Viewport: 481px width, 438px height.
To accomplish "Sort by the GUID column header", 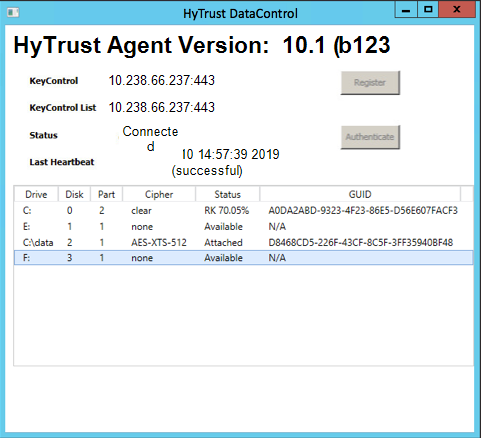I will click(x=360, y=194).
